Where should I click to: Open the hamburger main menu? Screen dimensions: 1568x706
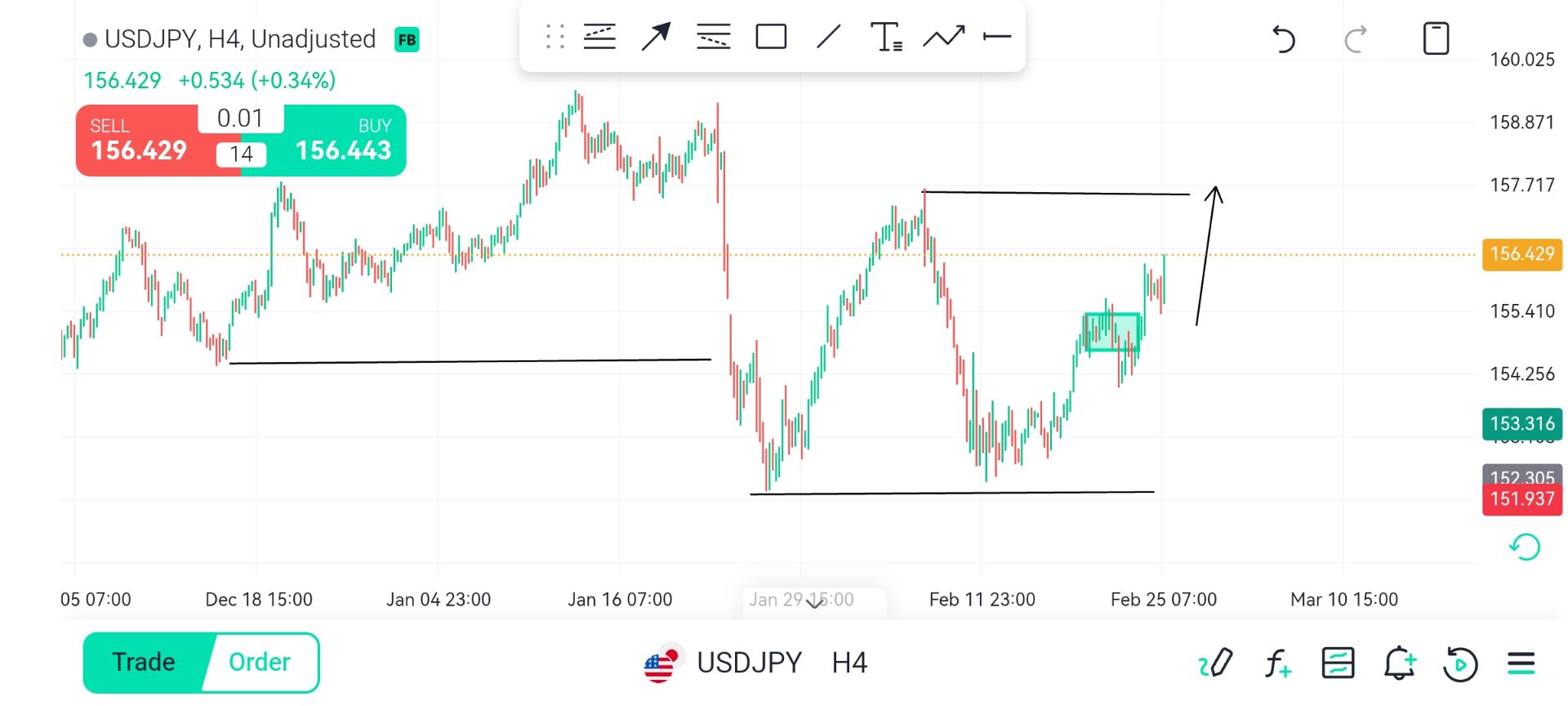pyautogui.click(x=1521, y=664)
